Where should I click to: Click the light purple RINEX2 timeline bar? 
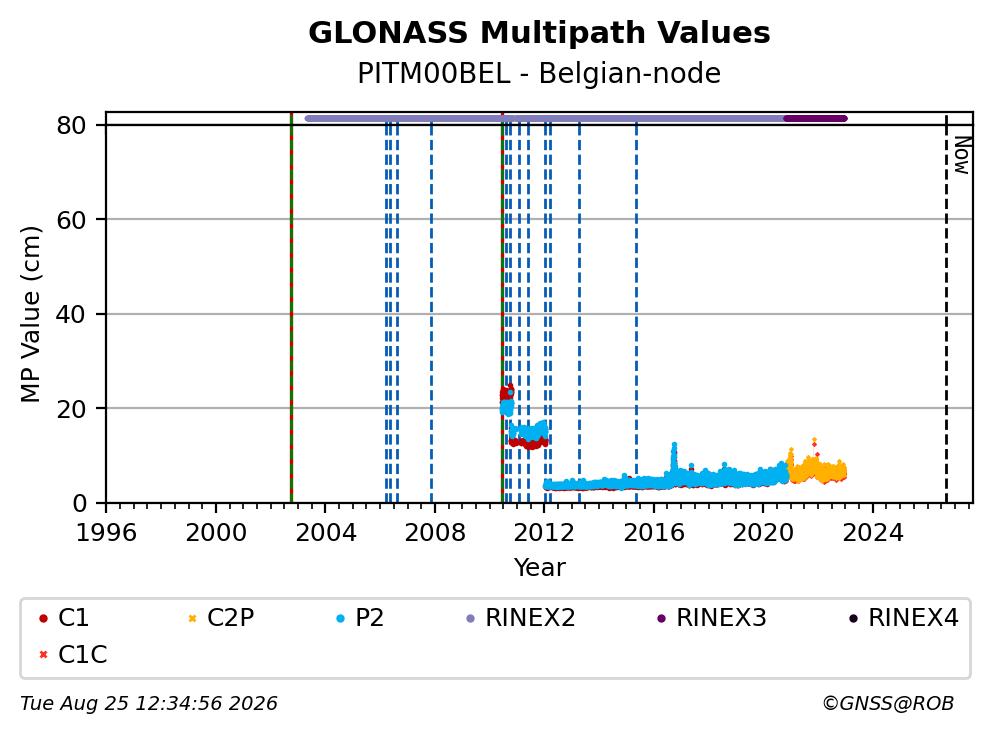point(544,118)
